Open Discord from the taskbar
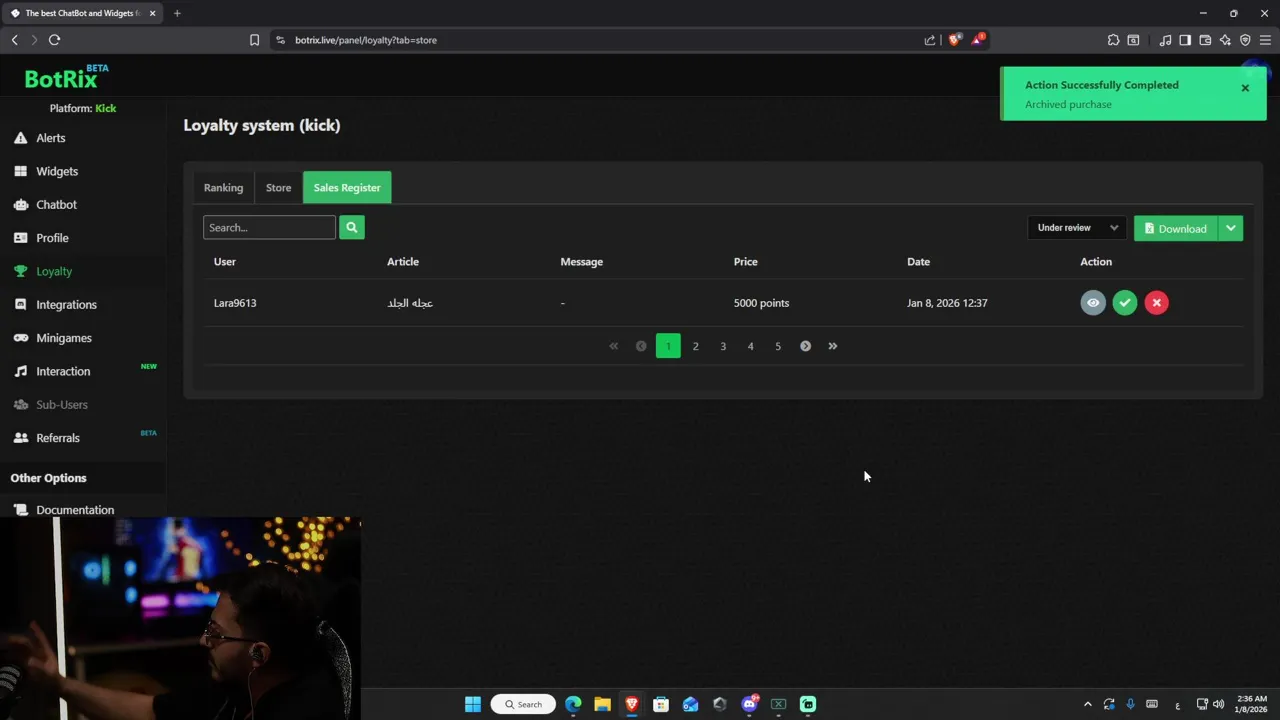Image resolution: width=1280 pixels, height=720 pixels. pos(749,704)
